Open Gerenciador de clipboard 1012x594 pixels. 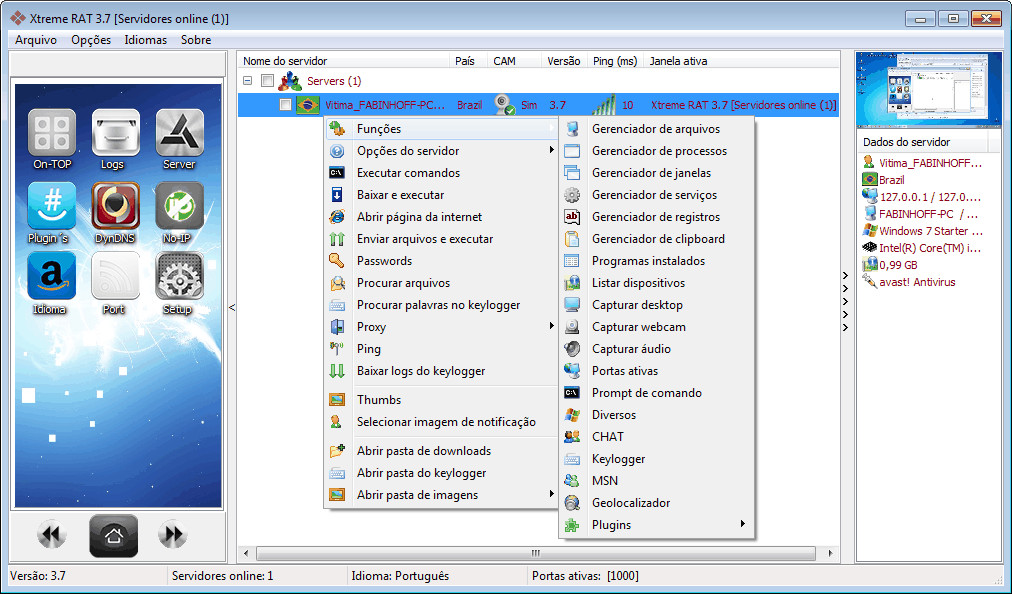click(656, 239)
